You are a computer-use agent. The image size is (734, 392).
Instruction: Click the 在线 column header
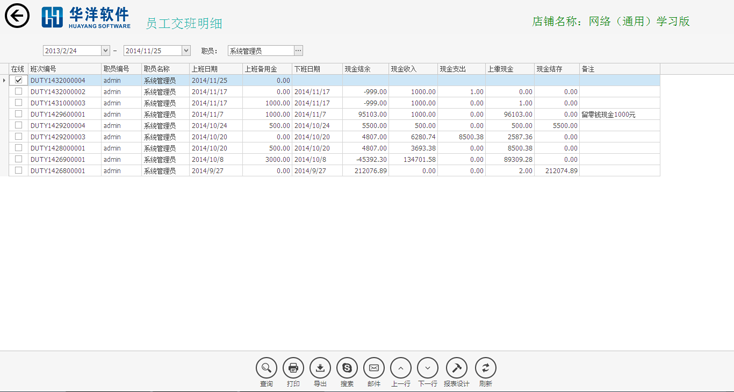(18, 69)
